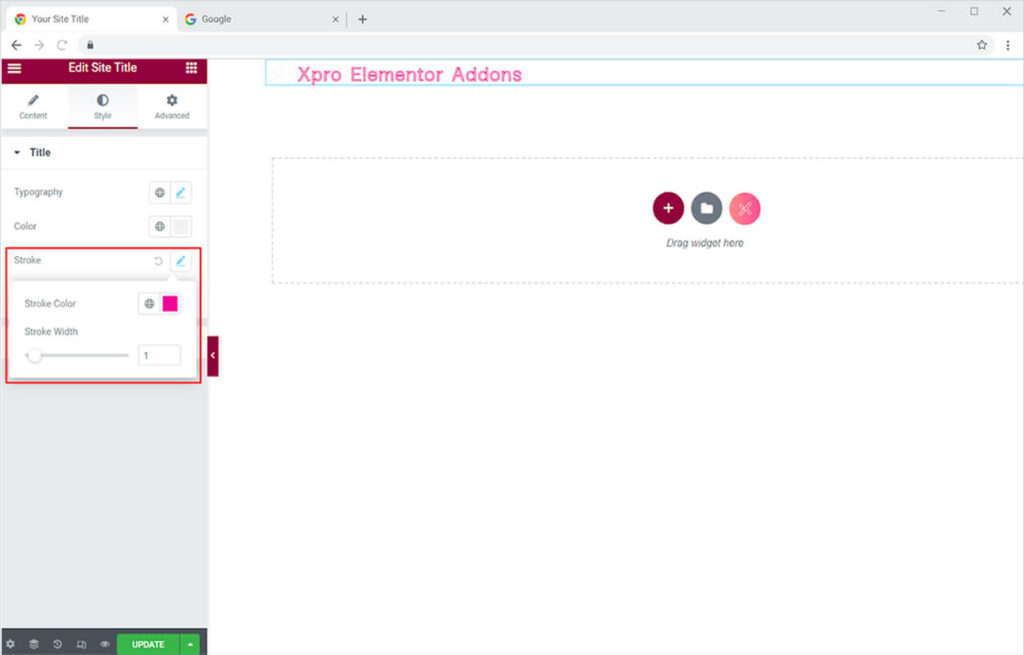Open Responsive Mode from the bottom bar
1024x655 pixels.
[81, 645]
